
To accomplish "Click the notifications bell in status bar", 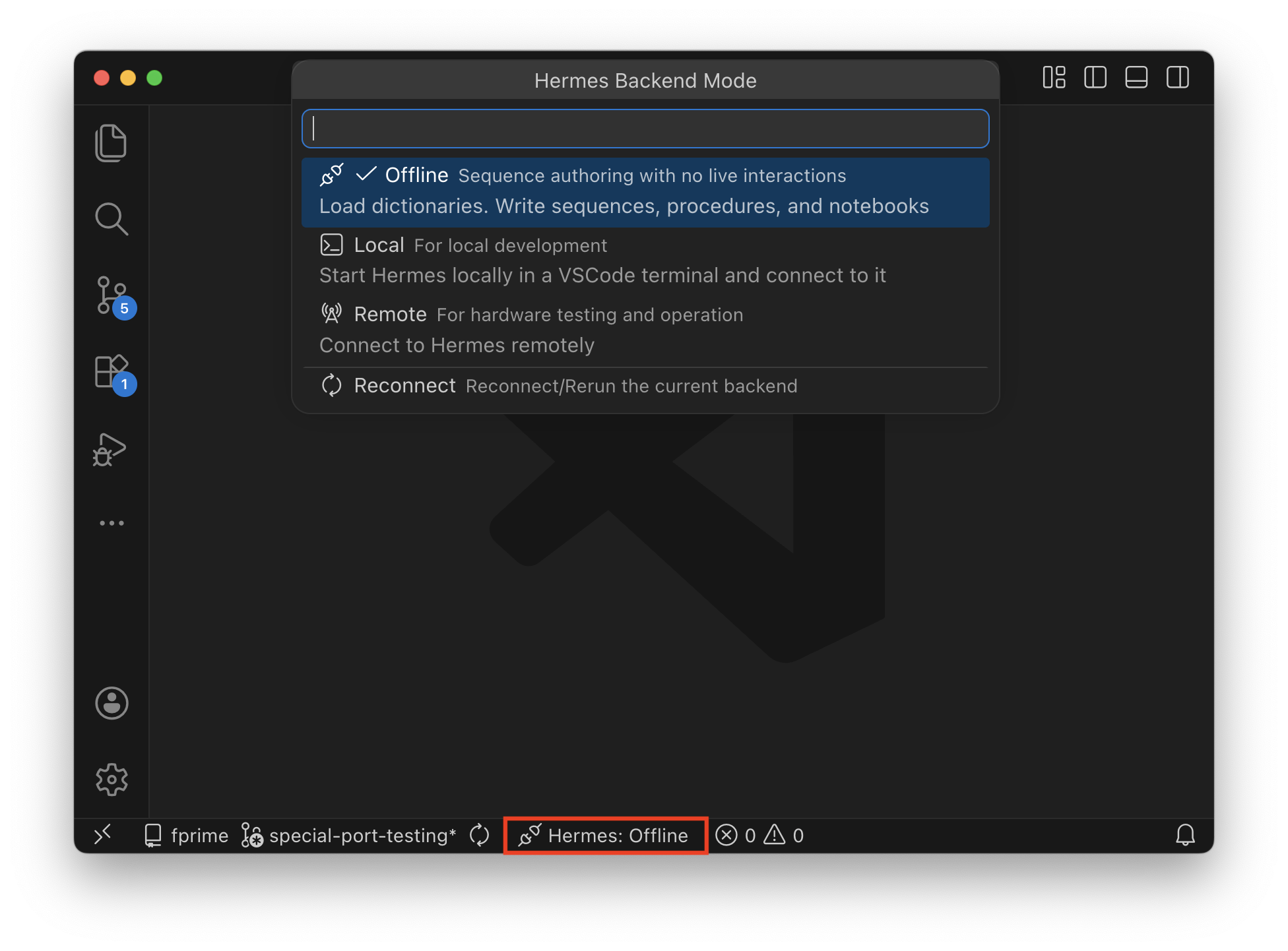I will 1185,835.
